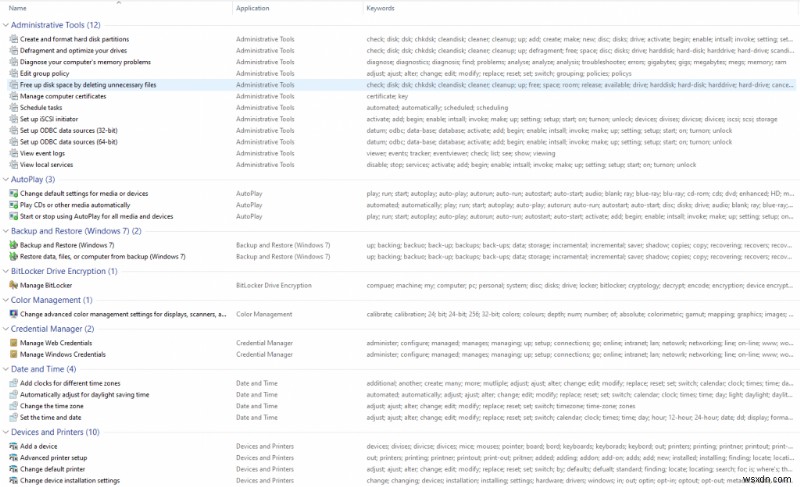The image size is (800, 487).
Task: Click the Change default printer icon
Action: pos(14,469)
